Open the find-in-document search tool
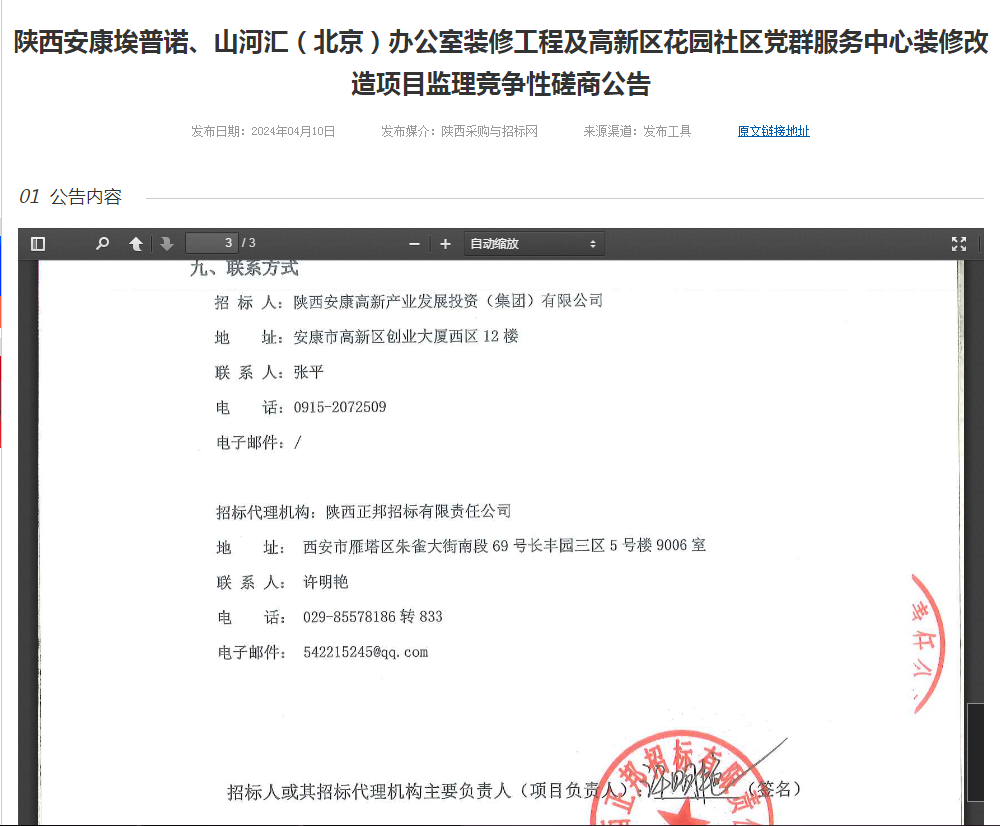 point(102,244)
